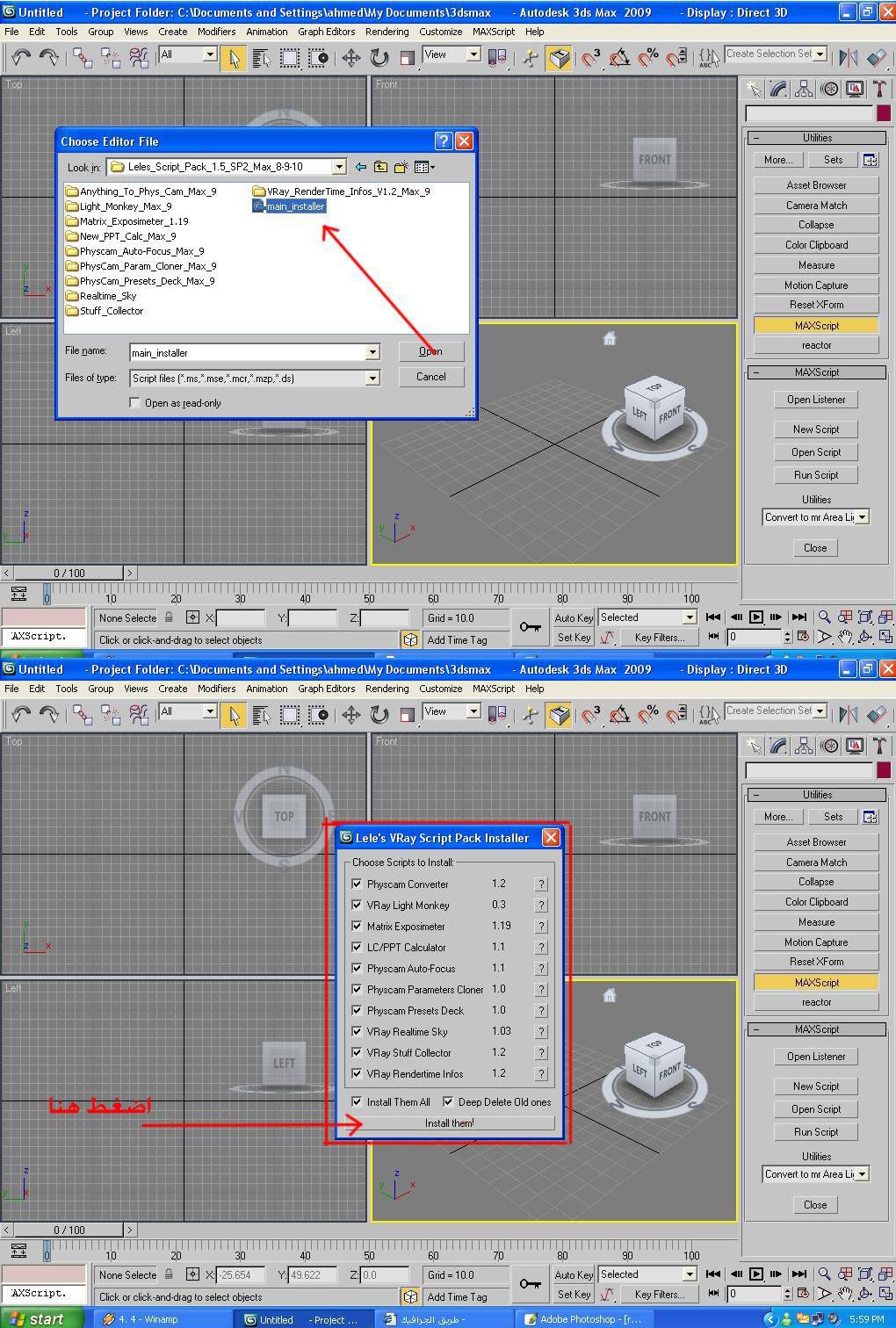Screen dimensions: 896x1328
Task: Create new folder in Choose Editor File dialog
Action: (x=401, y=167)
